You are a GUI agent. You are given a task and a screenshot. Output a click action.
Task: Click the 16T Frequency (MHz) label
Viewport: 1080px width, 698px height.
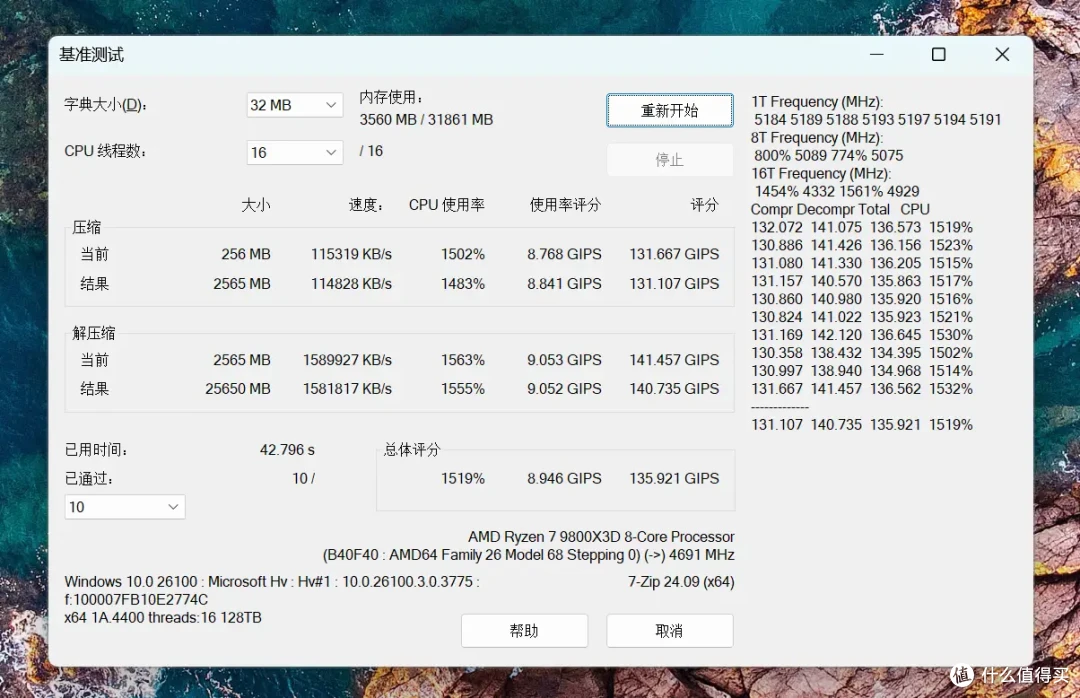(821, 174)
